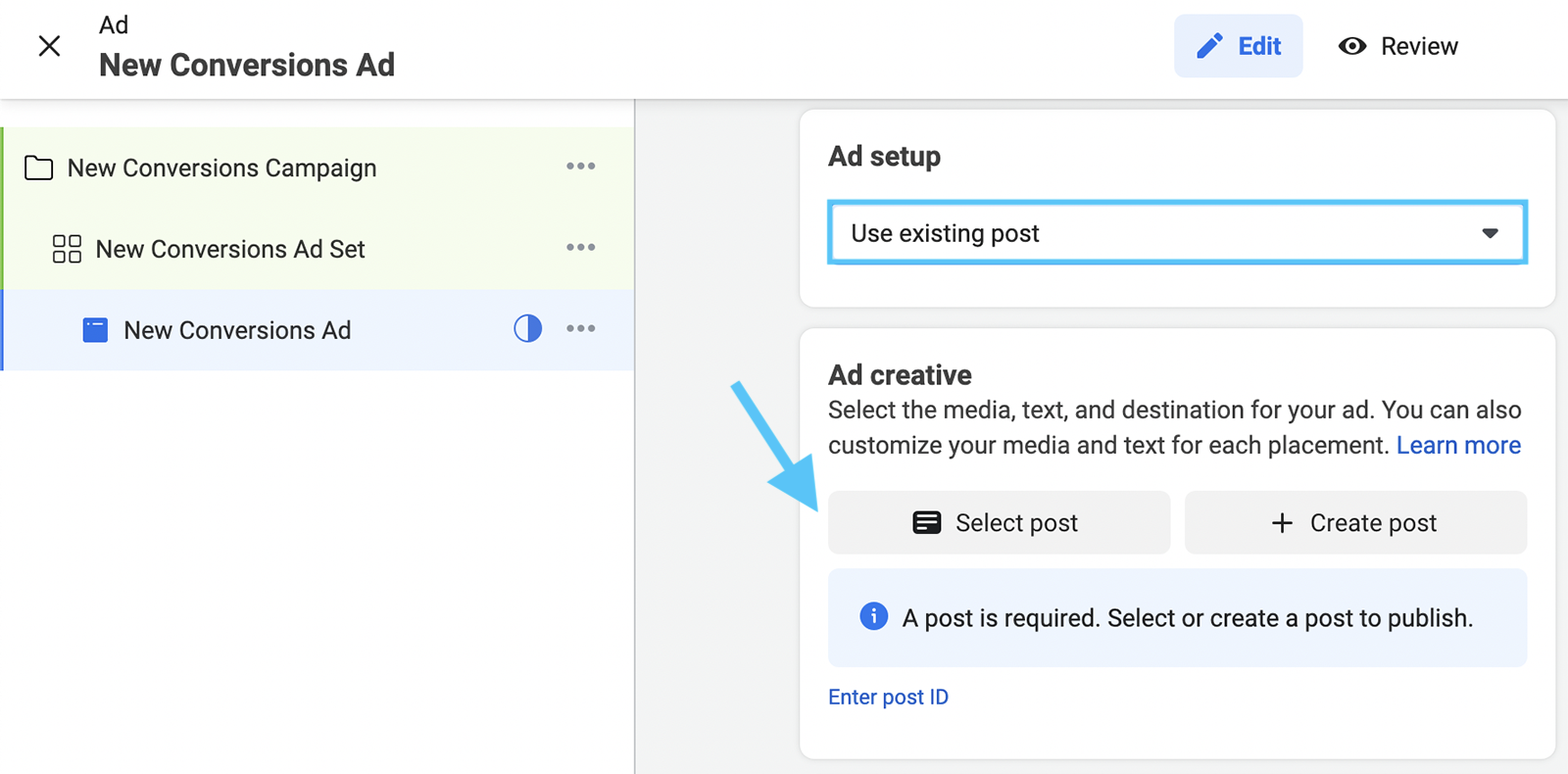Switch to Edit mode
1568x774 pixels.
tap(1238, 46)
